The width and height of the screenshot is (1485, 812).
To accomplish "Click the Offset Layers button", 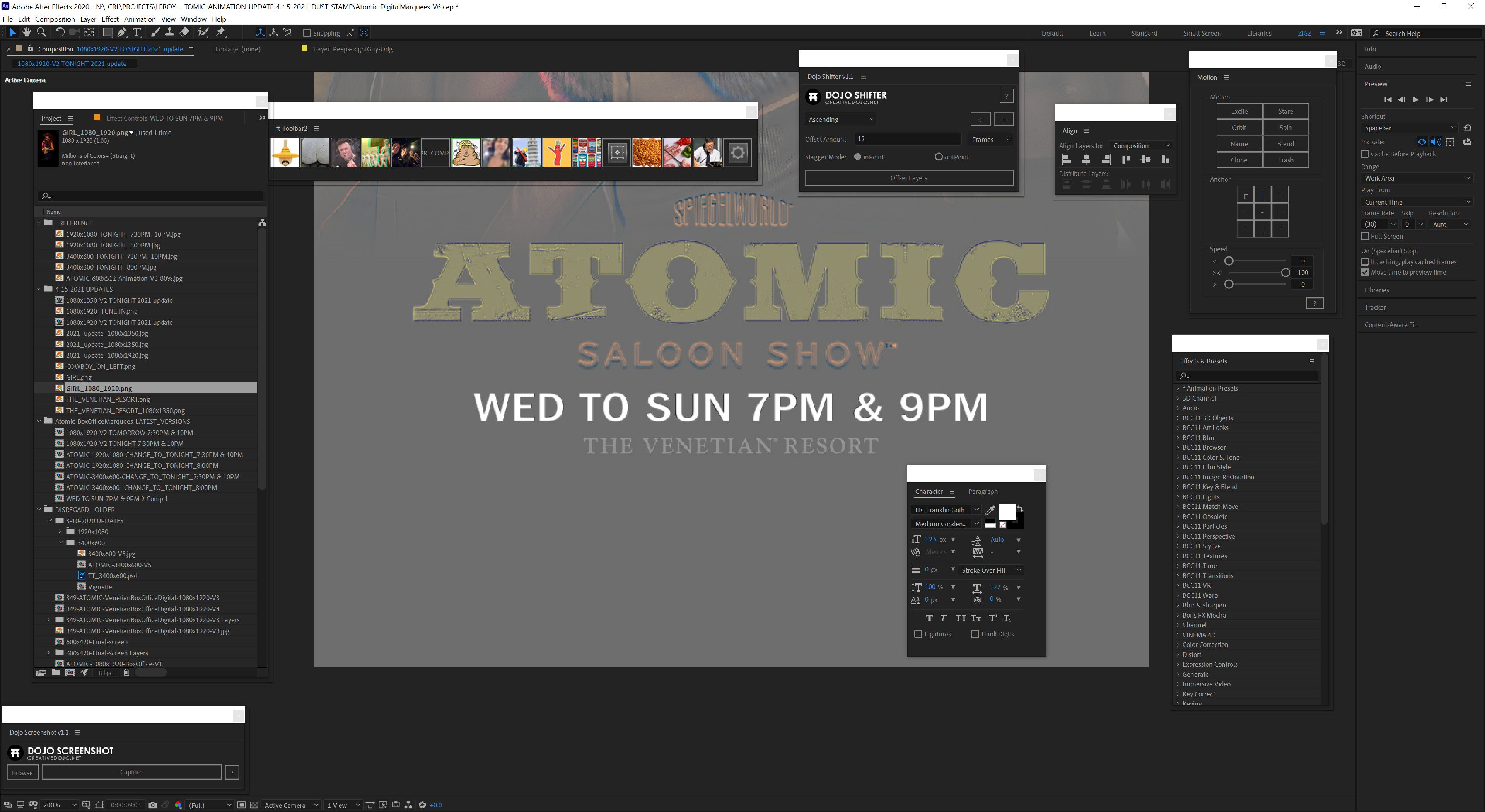I will [908, 178].
